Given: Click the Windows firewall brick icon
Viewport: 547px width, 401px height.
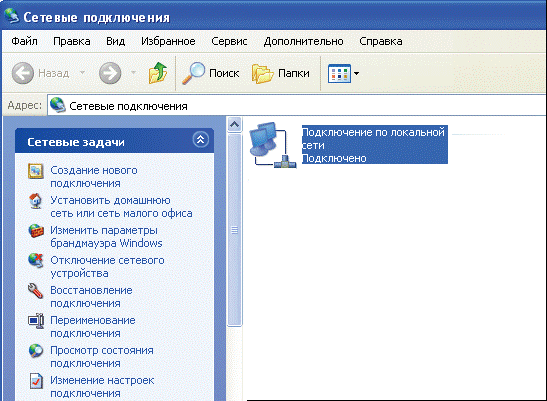Looking at the screenshot, I should [x=36, y=231].
